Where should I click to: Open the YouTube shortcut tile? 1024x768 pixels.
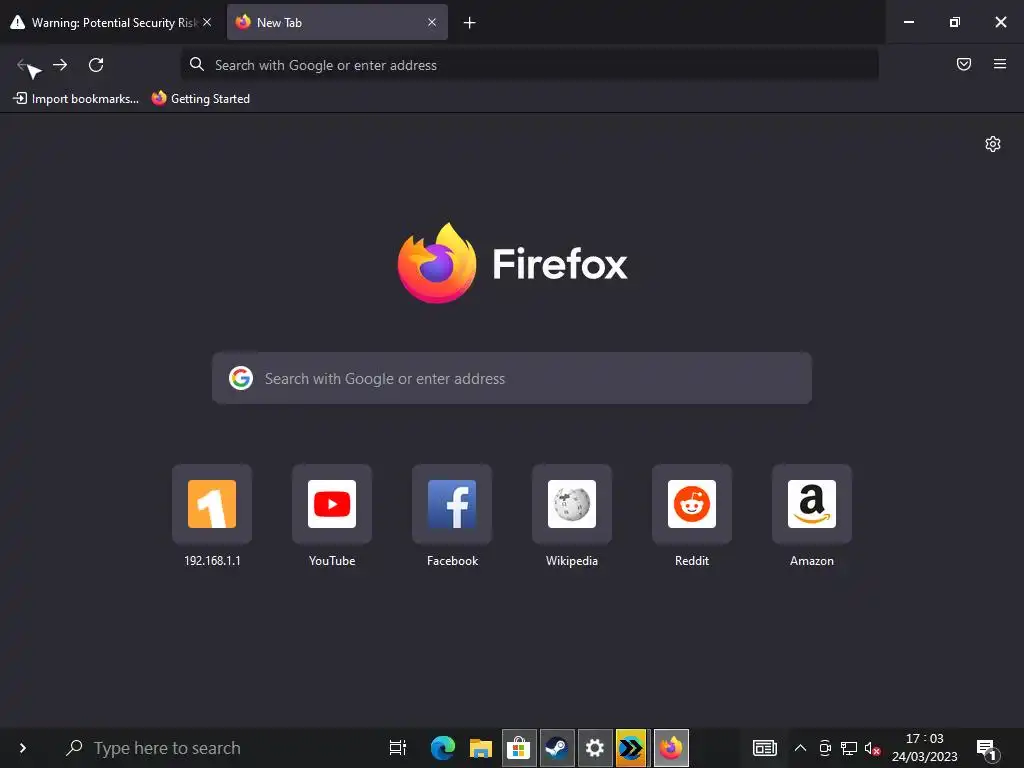click(x=332, y=504)
